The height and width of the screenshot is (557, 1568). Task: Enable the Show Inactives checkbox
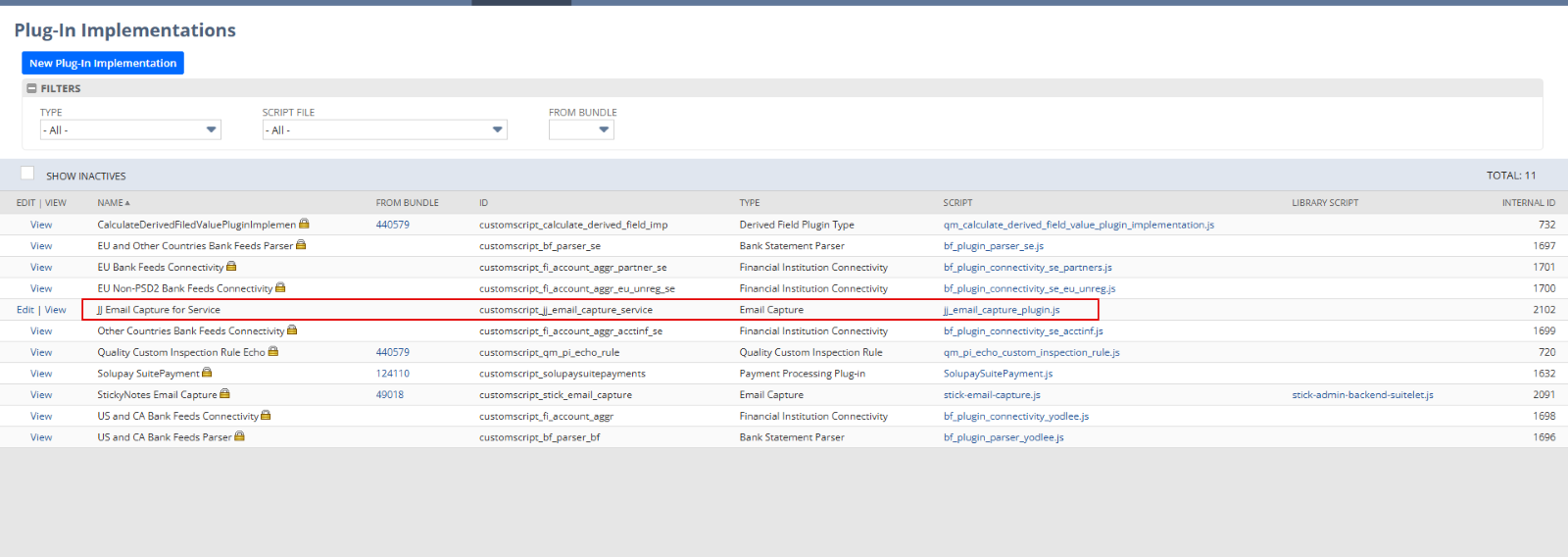(27, 174)
